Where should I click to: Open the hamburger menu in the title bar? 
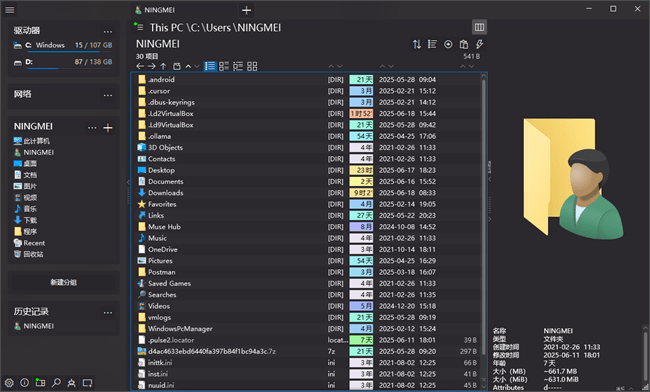[x=10, y=10]
